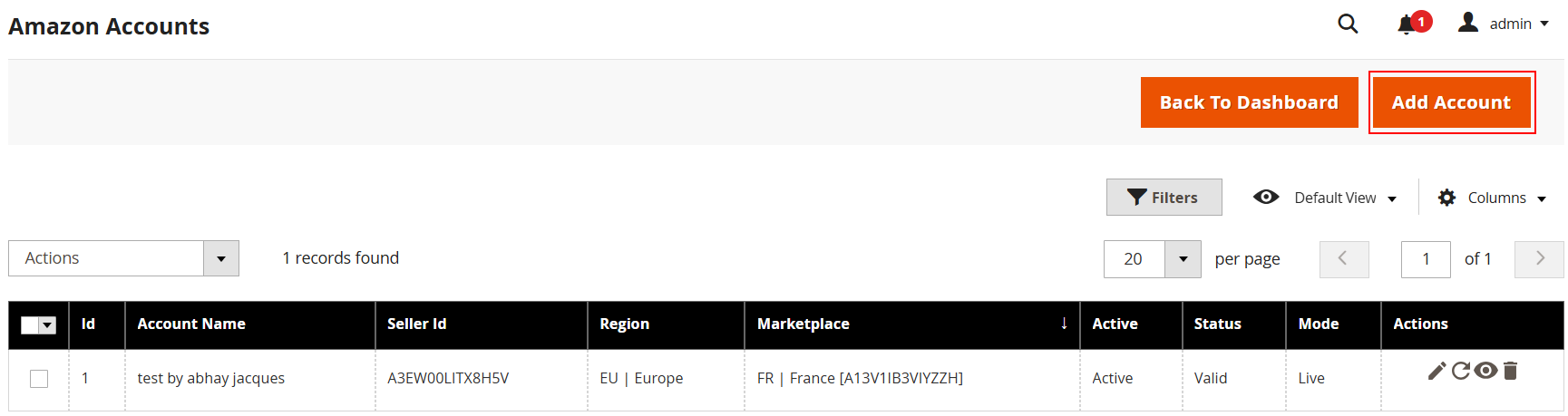Click the eye icon beside Default View
The width and height of the screenshot is (1568, 416).
[1266, 197]
